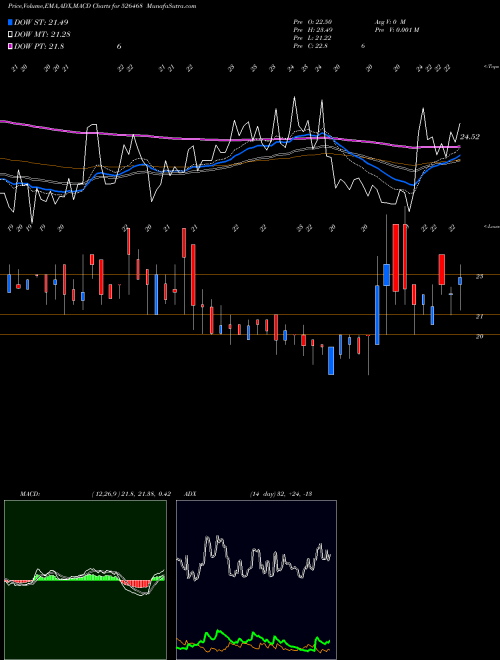Screen dimensions: 500x660
Task: Click the MACD values '(12,26,9) 21.8, 21.38, 0.42'
Action: 130,494
